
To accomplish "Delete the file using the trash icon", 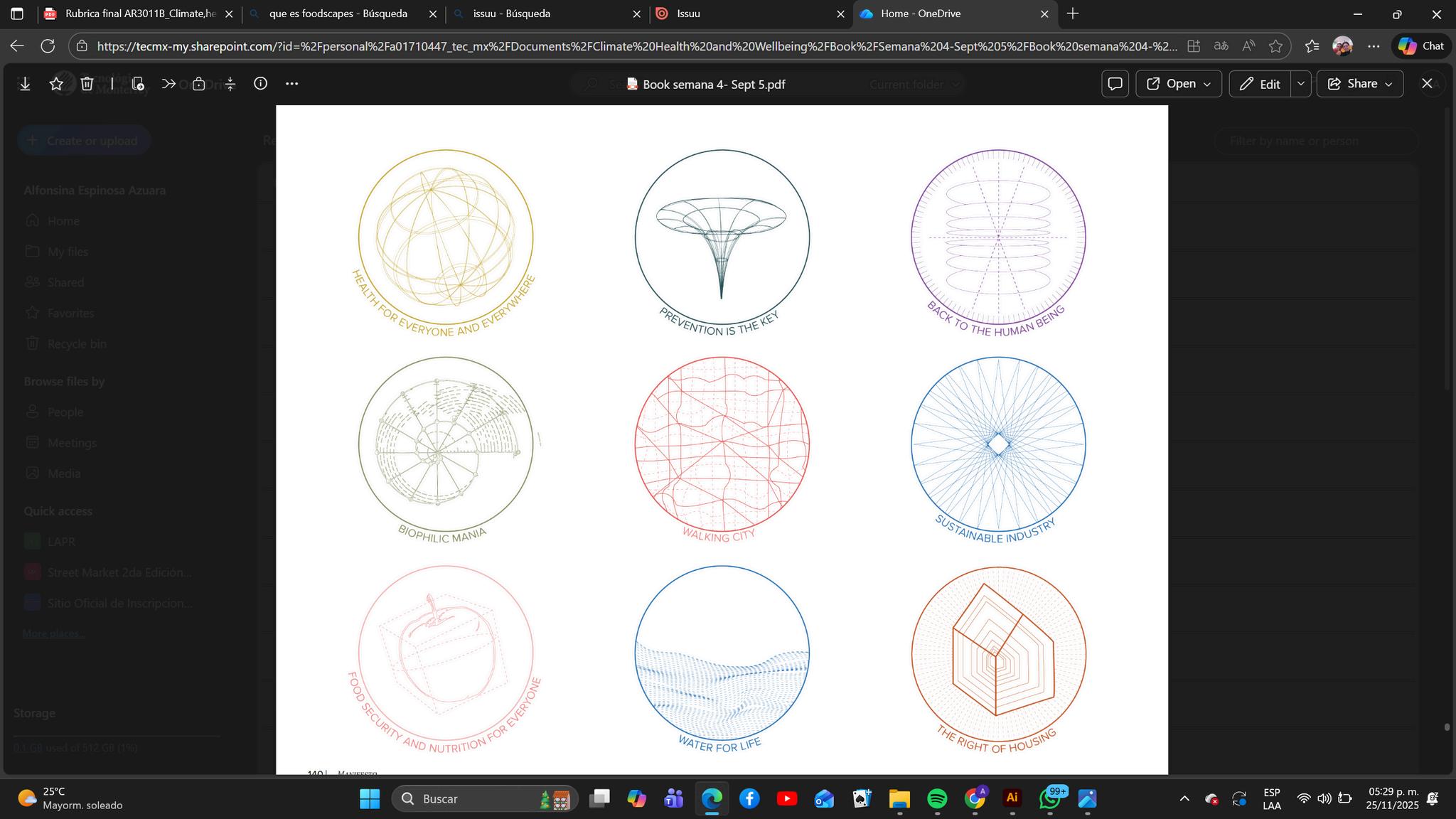I will click(87, 84).
